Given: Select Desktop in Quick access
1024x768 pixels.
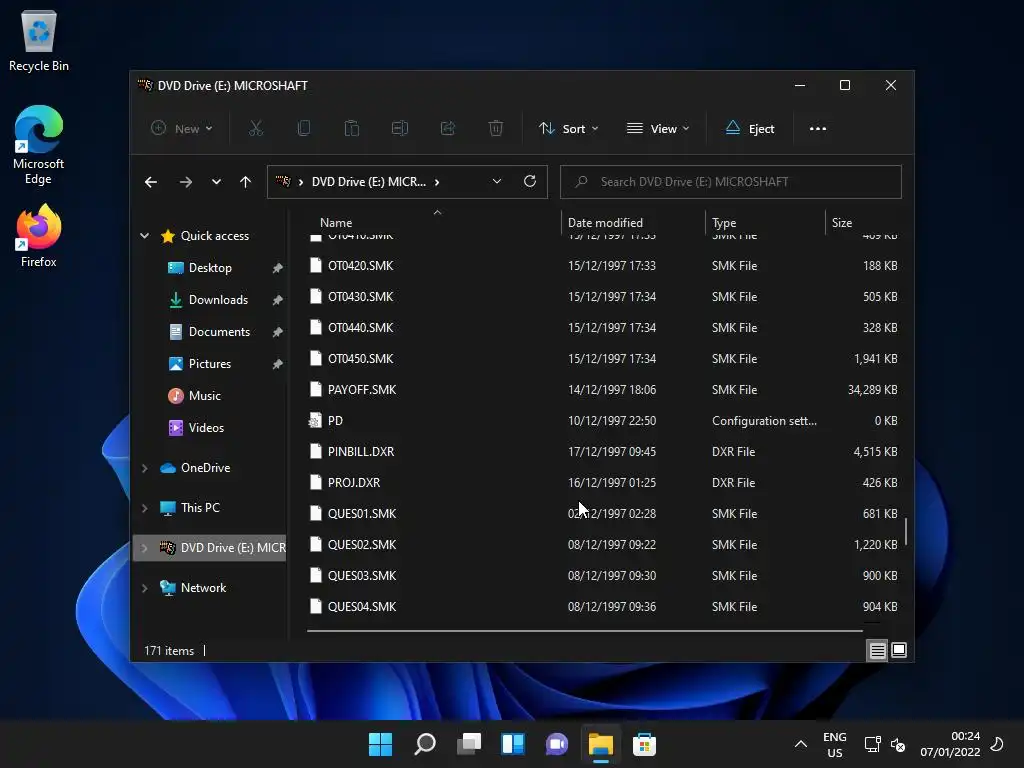Looking at the screenshot, I should [x=210, y=268].
